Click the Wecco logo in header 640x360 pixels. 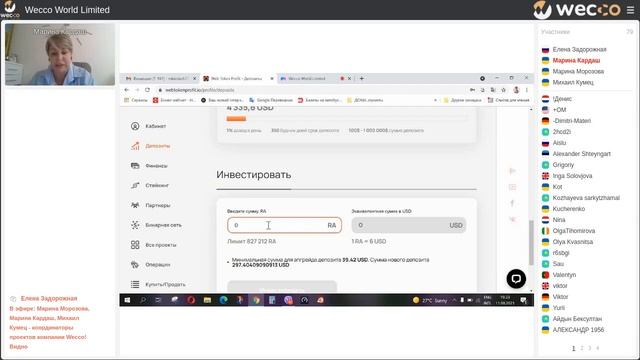coord(577,10)
